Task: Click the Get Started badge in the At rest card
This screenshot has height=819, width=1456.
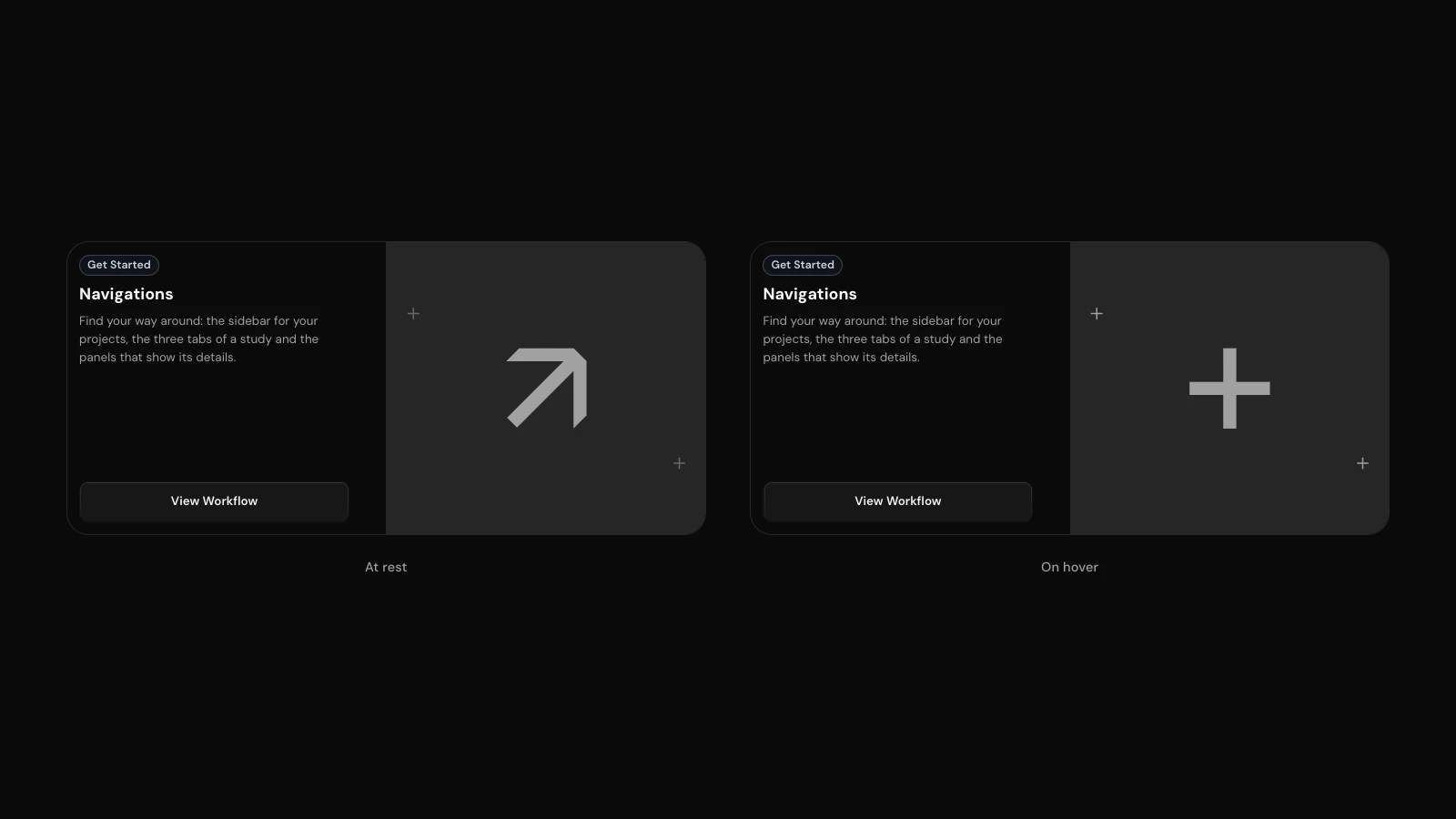Action: pos(119,265)
